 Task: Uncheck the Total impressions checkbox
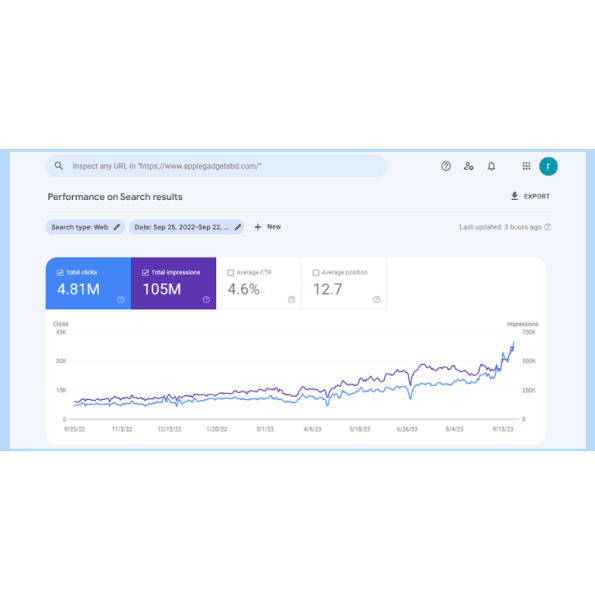point(145,272)
